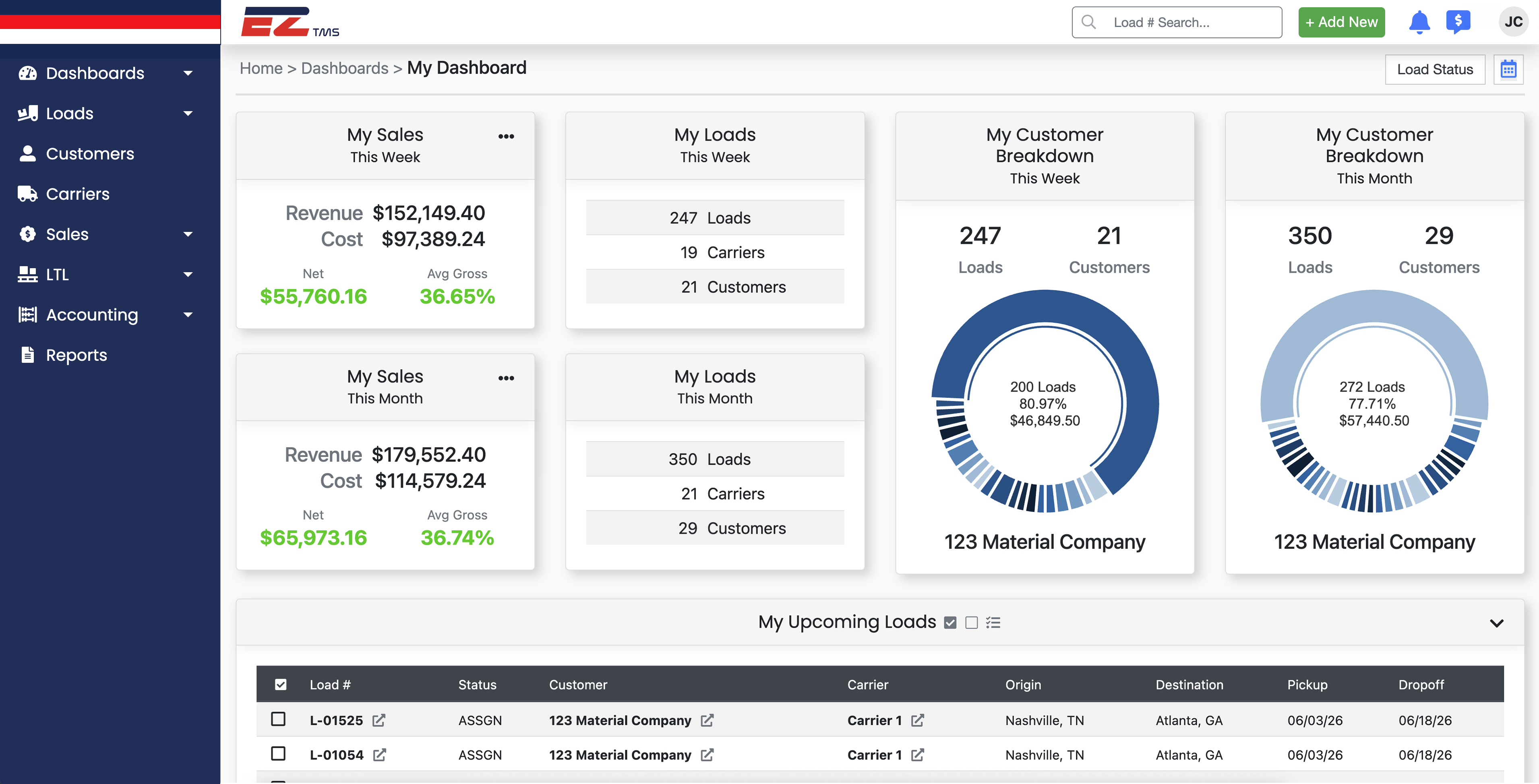The height and width of the screenshot is (784, 1539).
Task: Click the green Add New button
Action: click(x=1341, y=22)
